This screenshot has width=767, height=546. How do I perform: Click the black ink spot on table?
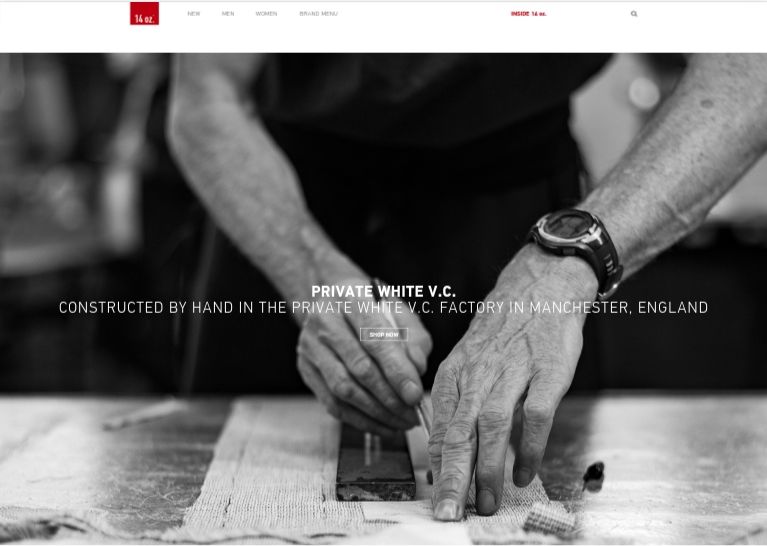(x=593, y=476)
